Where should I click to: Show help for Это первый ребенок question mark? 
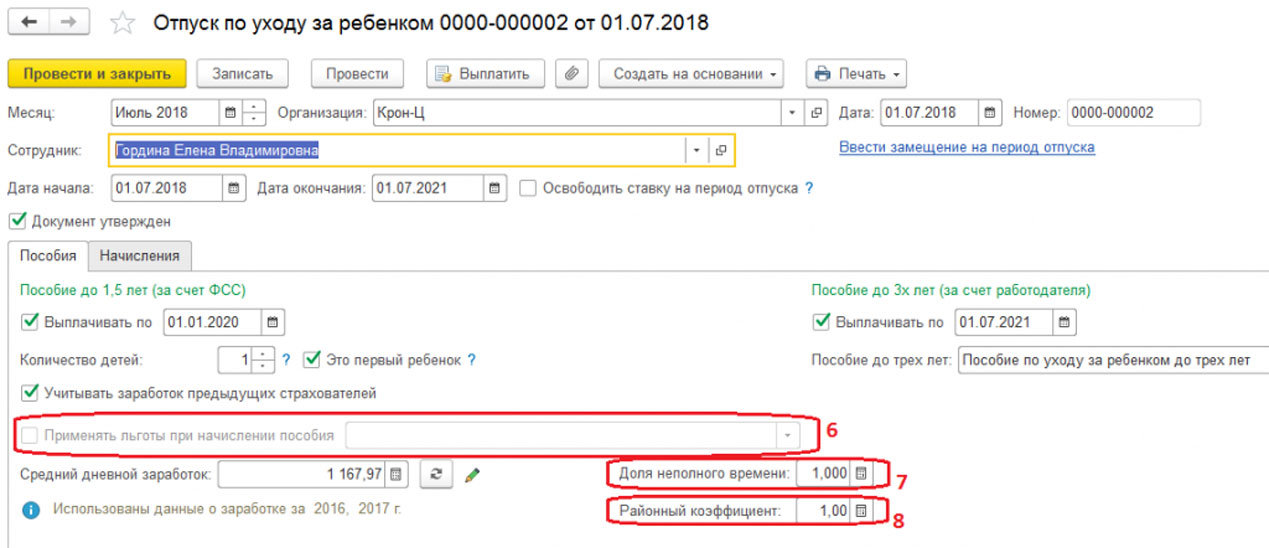[x=471, y=359]
